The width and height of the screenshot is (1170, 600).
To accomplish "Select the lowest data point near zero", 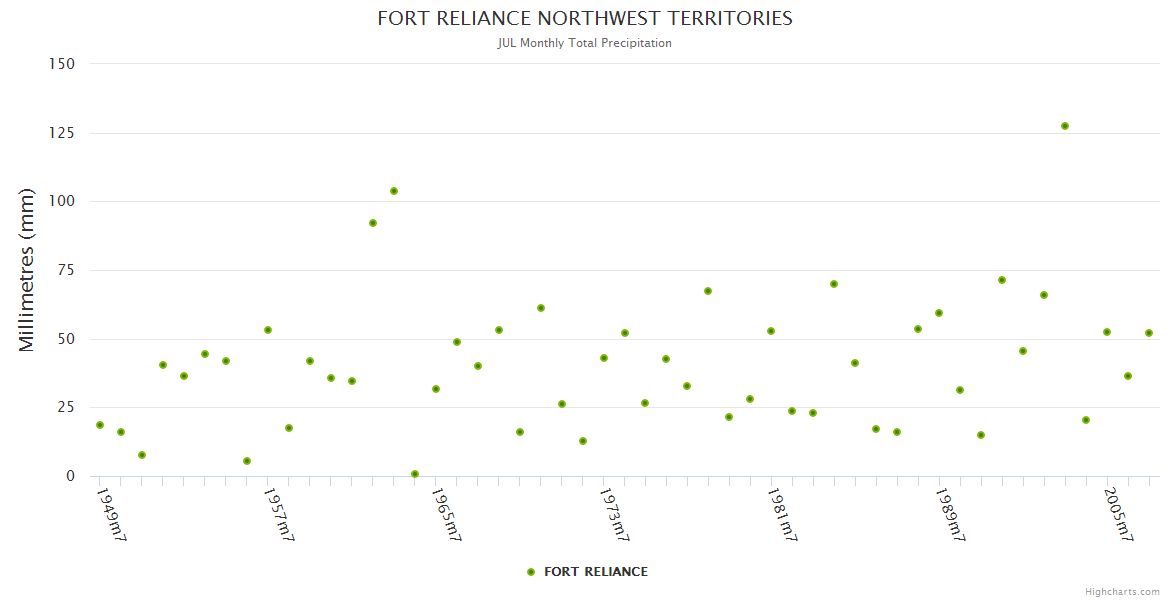I will pyautogui.click(x=415, y=474).
